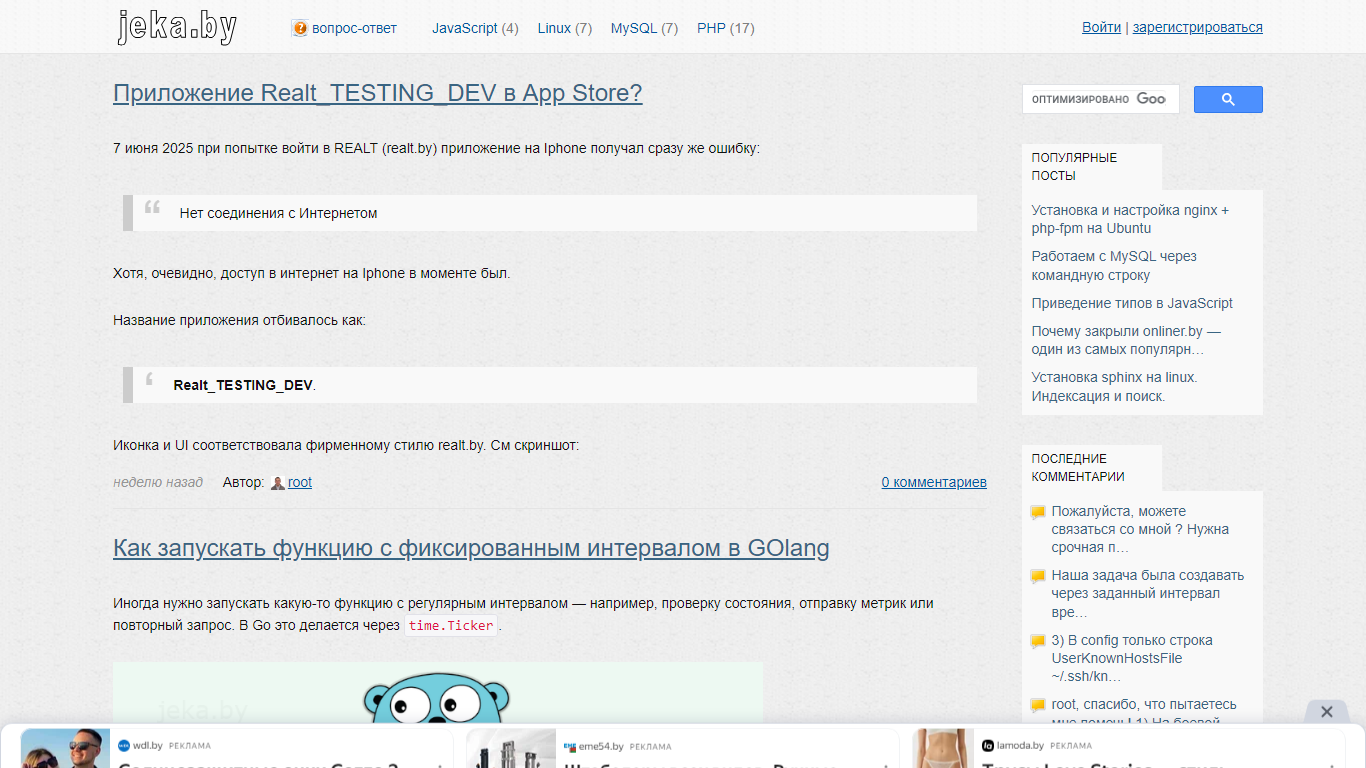Open '0 комментариев' link
This screenshot has width=1366, height=768.
[934, 482]
